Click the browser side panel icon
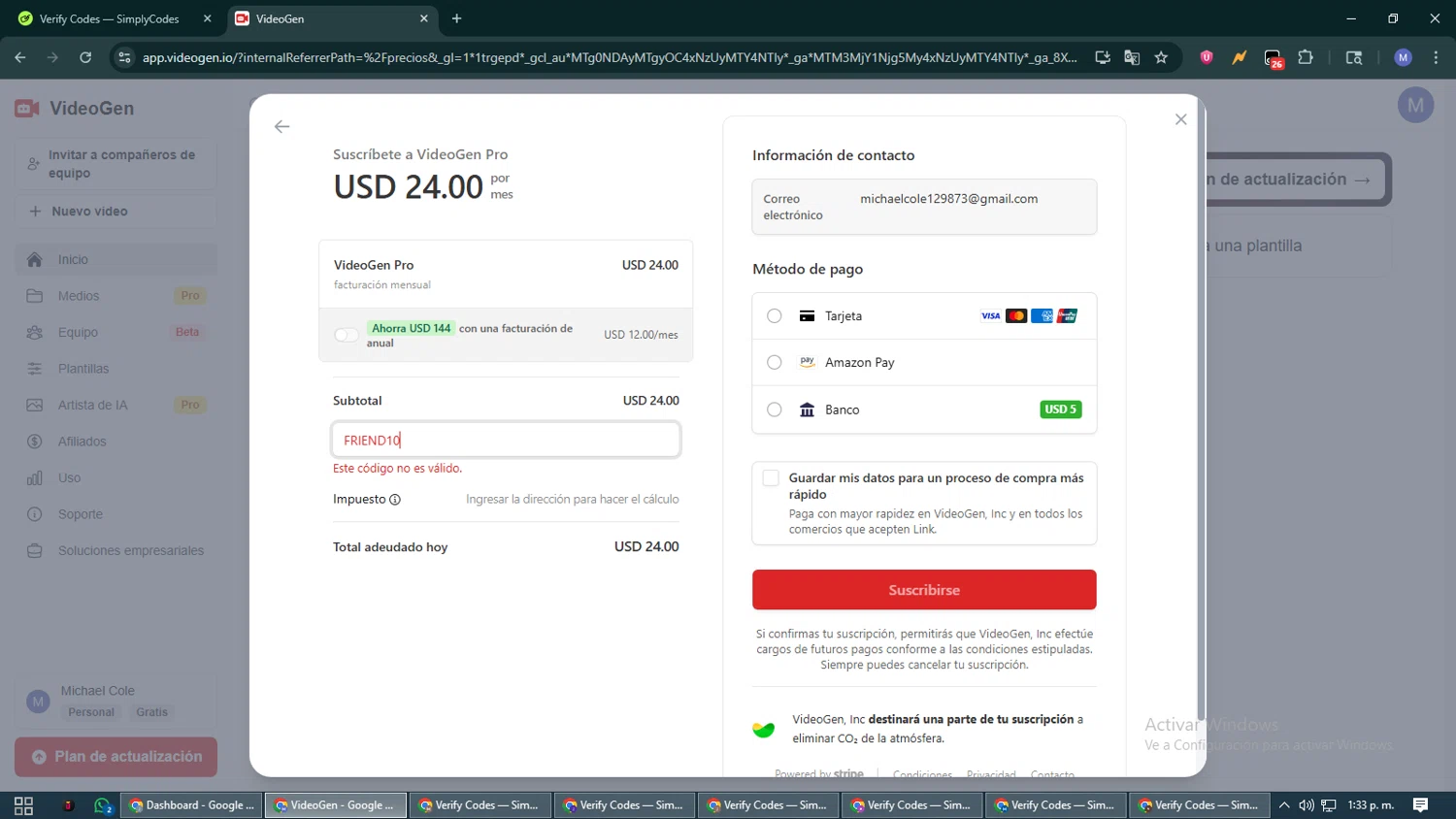 1354,57
